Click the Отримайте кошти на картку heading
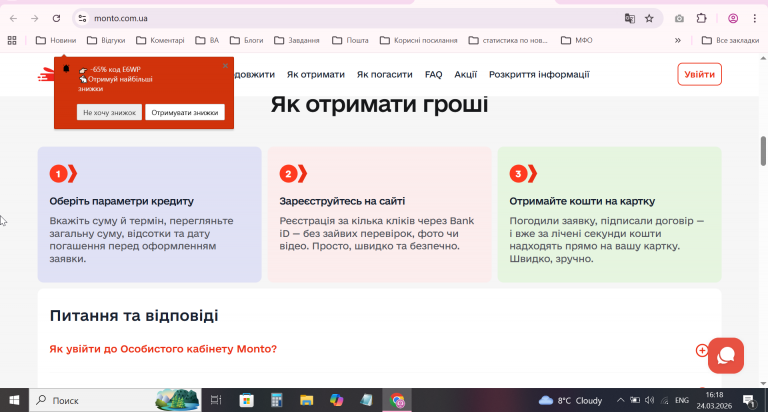The height and width of the screenshot is (412, 768). [x=582, y=201]
